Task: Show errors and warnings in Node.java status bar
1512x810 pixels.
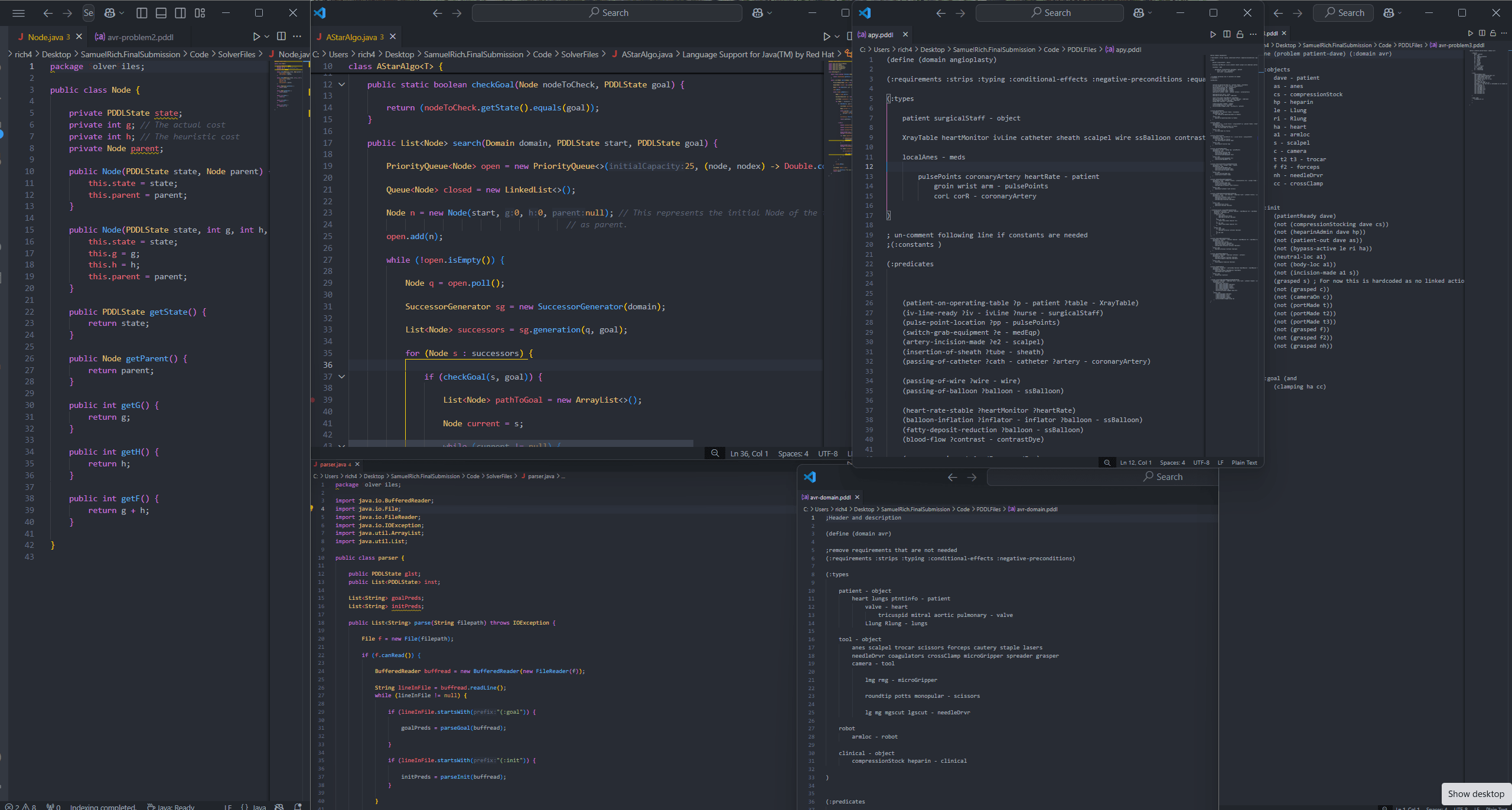Action: (21, 806)
